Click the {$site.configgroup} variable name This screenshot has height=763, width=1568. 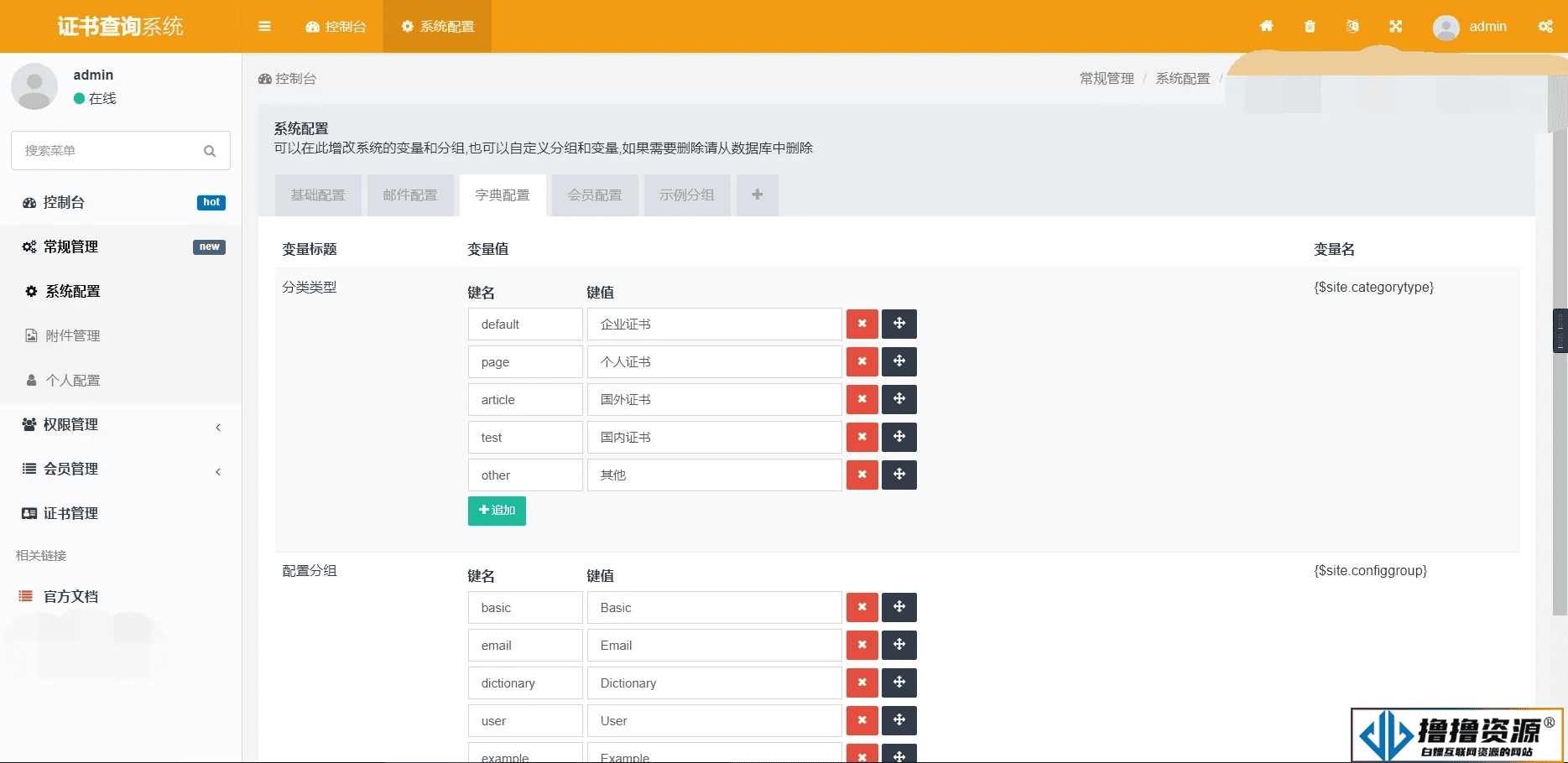click(1370, 571)
